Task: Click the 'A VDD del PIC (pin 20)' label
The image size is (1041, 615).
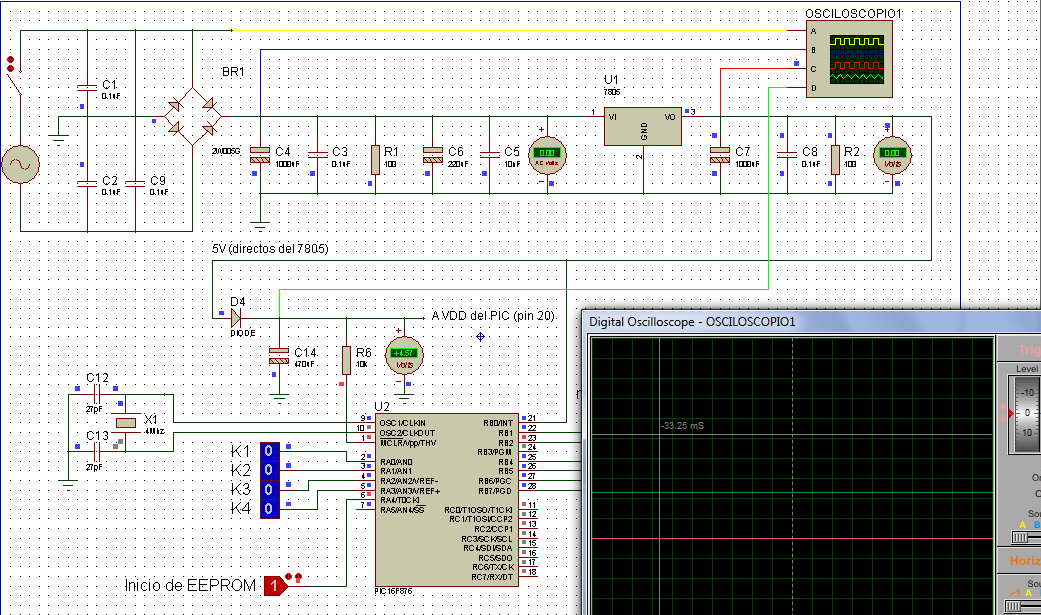Action: pyautogui.click(x=493, y=315)
